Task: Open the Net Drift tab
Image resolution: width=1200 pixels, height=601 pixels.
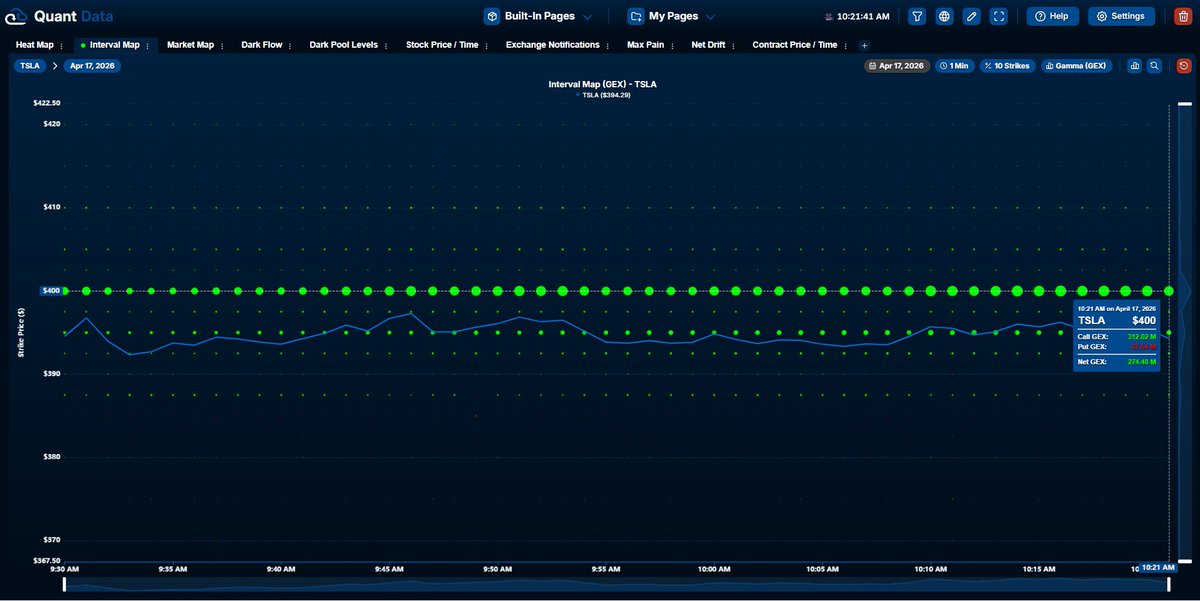Action: click(x=708, y=45)
